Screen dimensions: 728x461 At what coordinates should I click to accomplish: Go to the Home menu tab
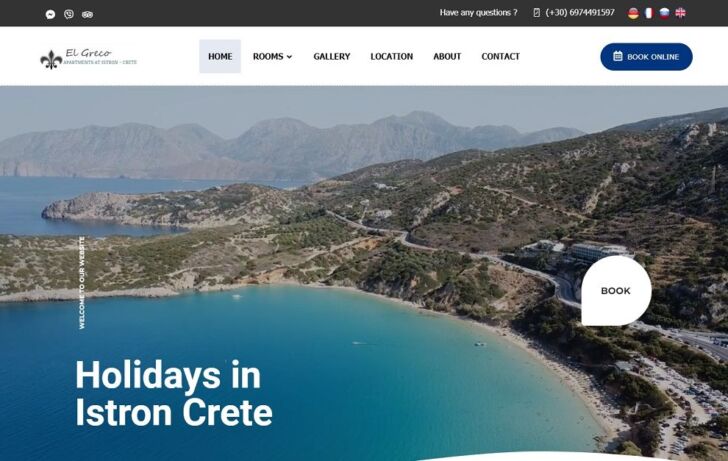[x=220, y=56]
